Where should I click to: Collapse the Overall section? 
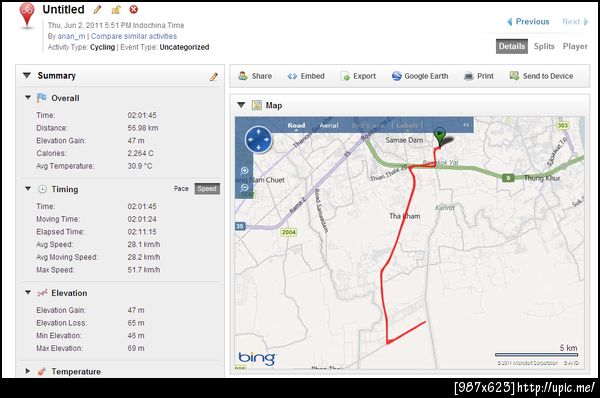[x=28, y=98]
